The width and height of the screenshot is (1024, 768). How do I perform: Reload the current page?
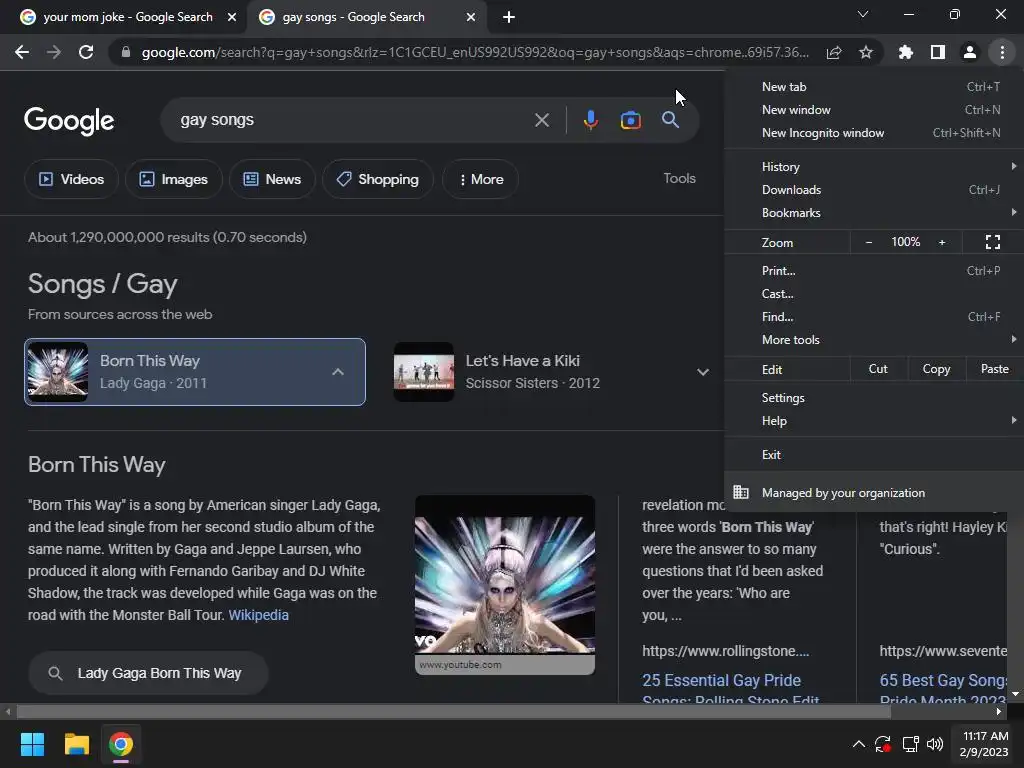[x=86, y=52]
